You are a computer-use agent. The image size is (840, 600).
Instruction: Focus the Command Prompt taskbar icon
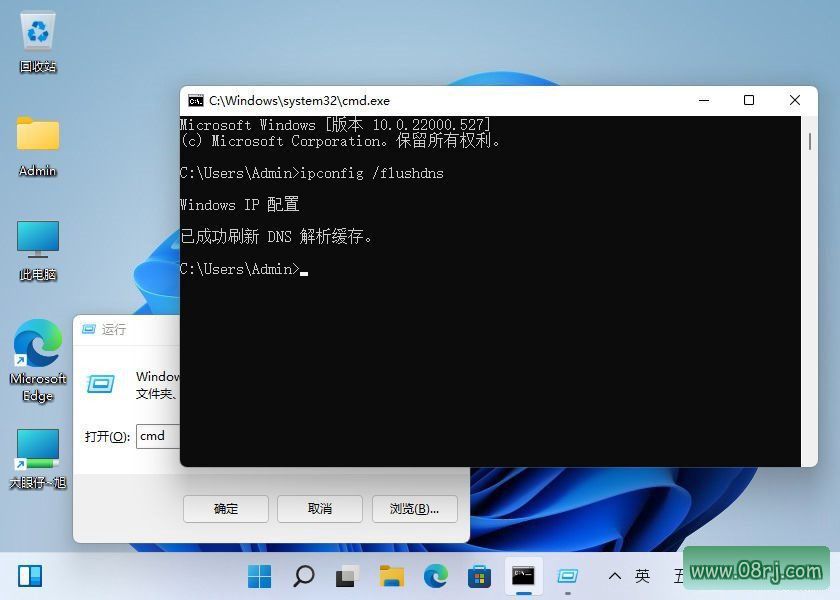coord(523,576)
